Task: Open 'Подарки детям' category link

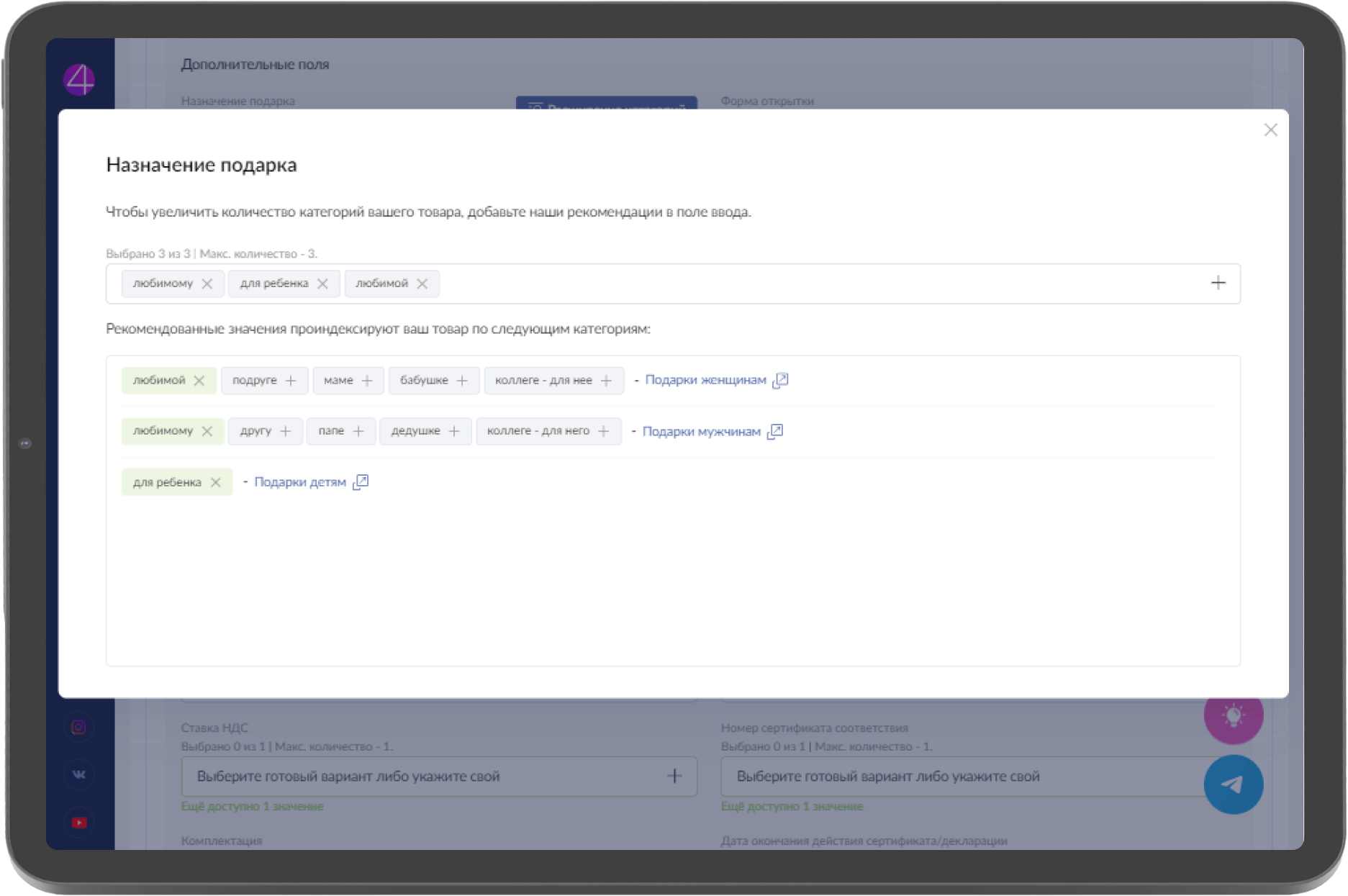Action: pyautogui.click(x=300, y=482)
